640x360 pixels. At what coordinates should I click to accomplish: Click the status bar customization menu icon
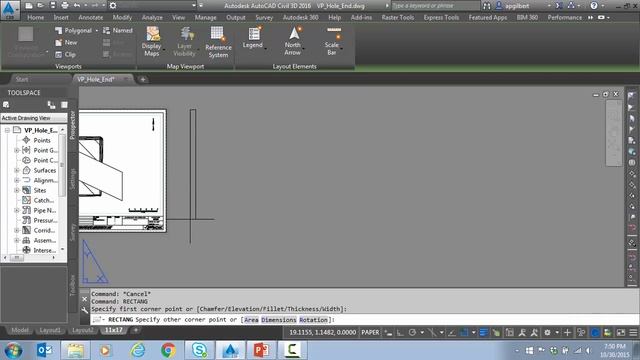pyautogui.click(x=633, y=333)
